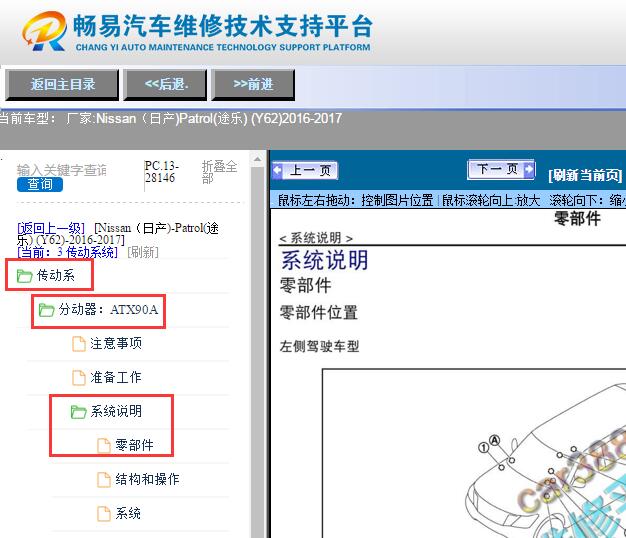Screen dimensions: 626x538
Task: Click the 折叠全部 collapse-all link
Action: [x=219, y=172]
